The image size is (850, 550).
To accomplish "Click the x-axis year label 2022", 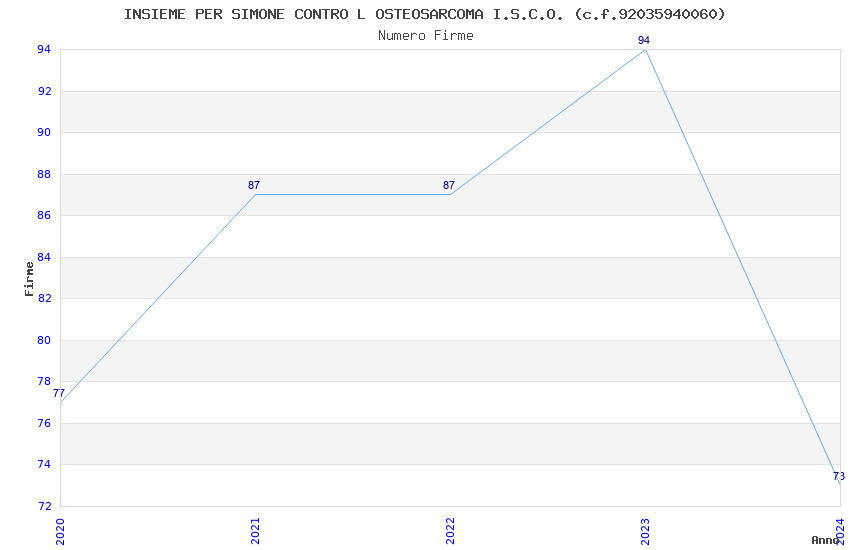I will point(450,531).
